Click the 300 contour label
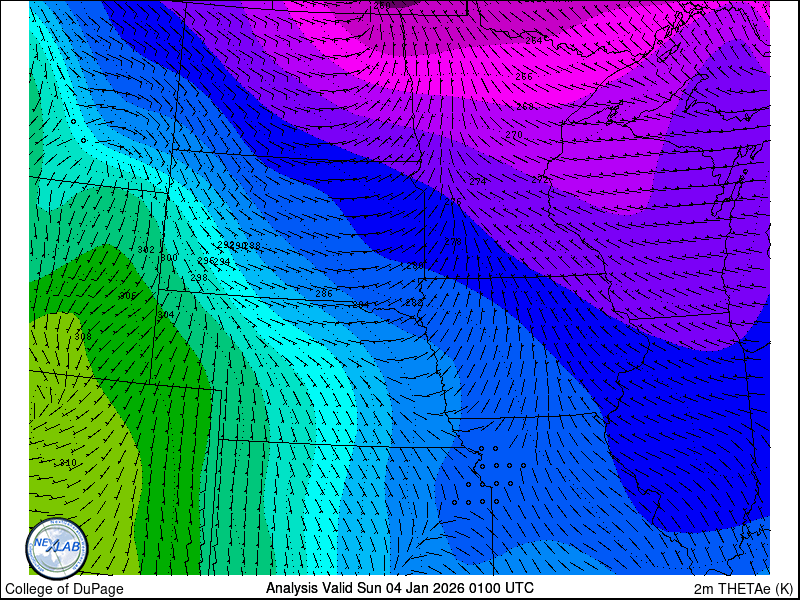The height and width of the screenshot is (600, 800). (x=169, y=258)
